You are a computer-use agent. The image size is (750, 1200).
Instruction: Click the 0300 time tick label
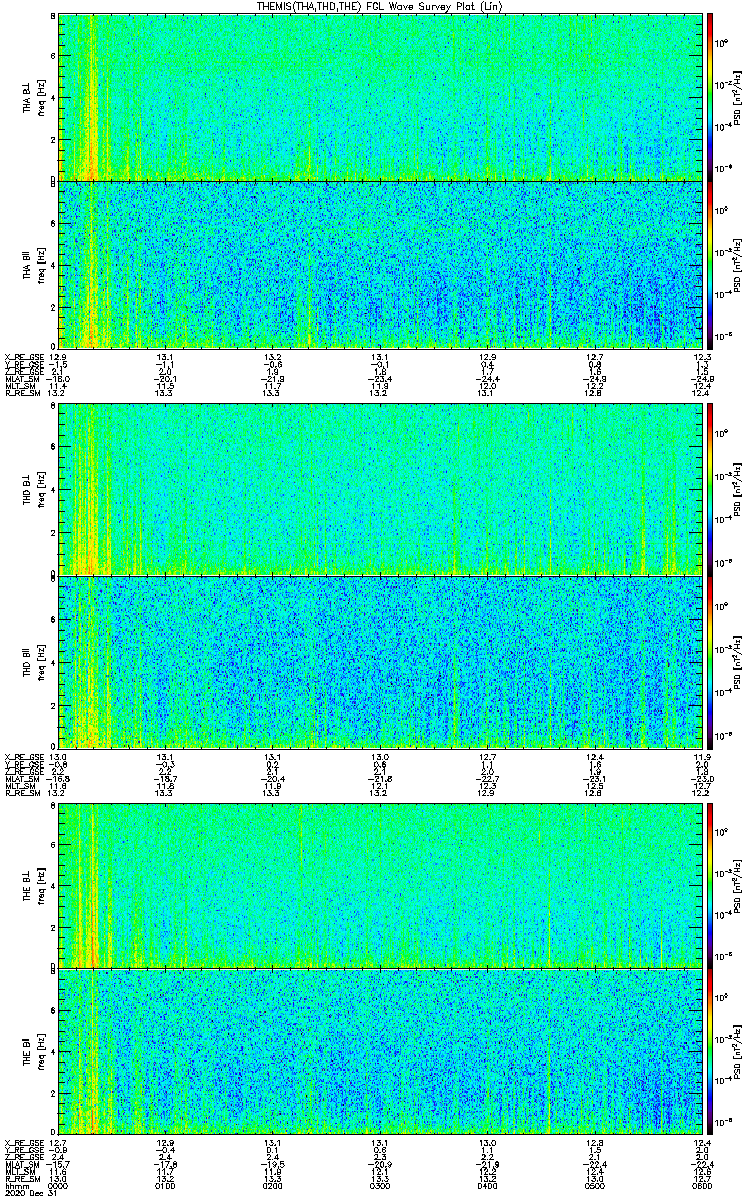click(380, 1187)
